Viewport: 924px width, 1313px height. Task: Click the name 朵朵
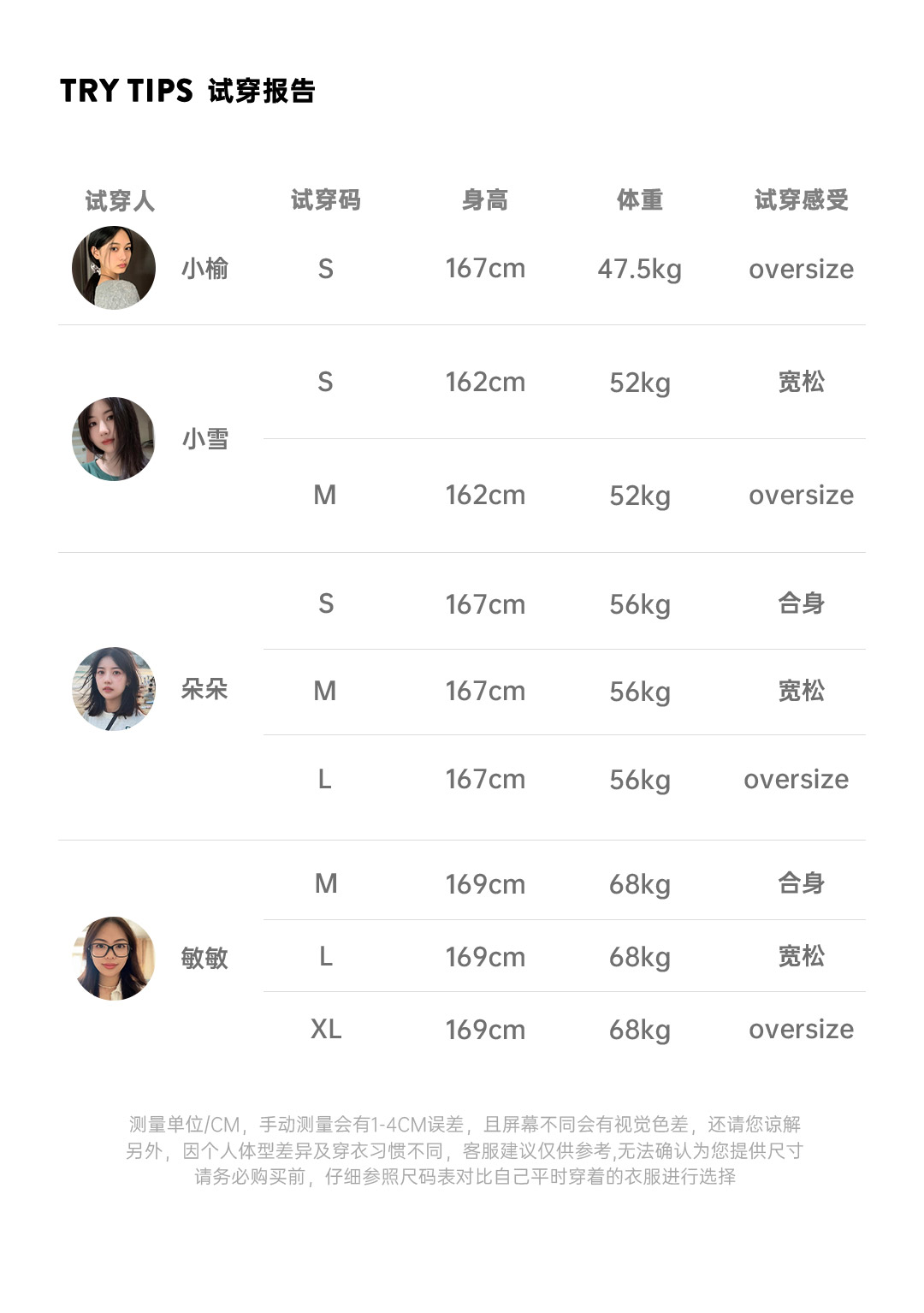(x=204, y=689)
